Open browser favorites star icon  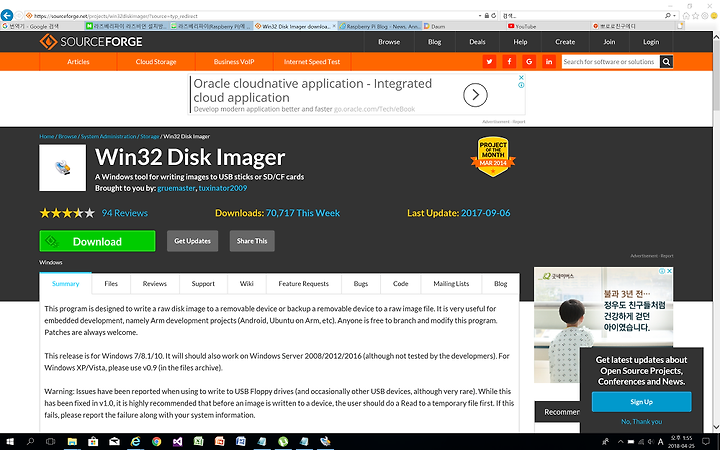(695, 16)
